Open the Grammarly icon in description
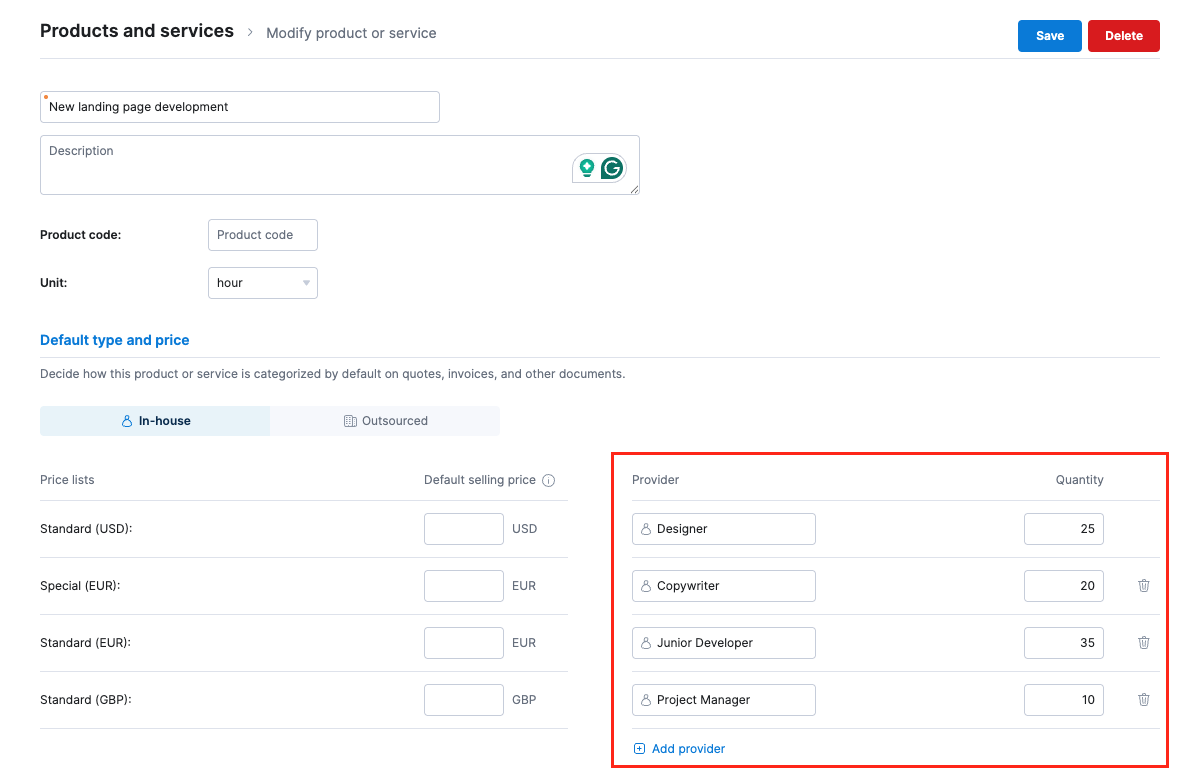Image resolution: width=1181 pixels, height=775 pixels. tap(612, 168)
